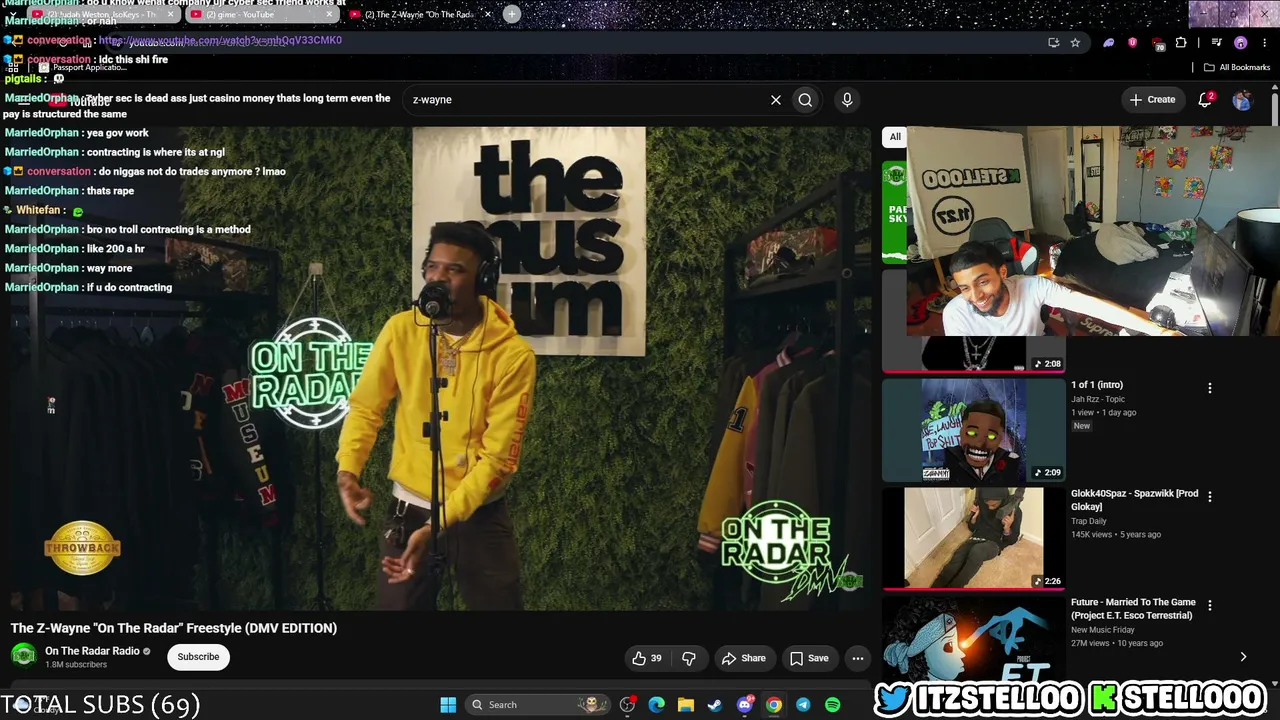Click '1.8M subscribers' text
The image size is (1280, 720).
tap(76, 665)
